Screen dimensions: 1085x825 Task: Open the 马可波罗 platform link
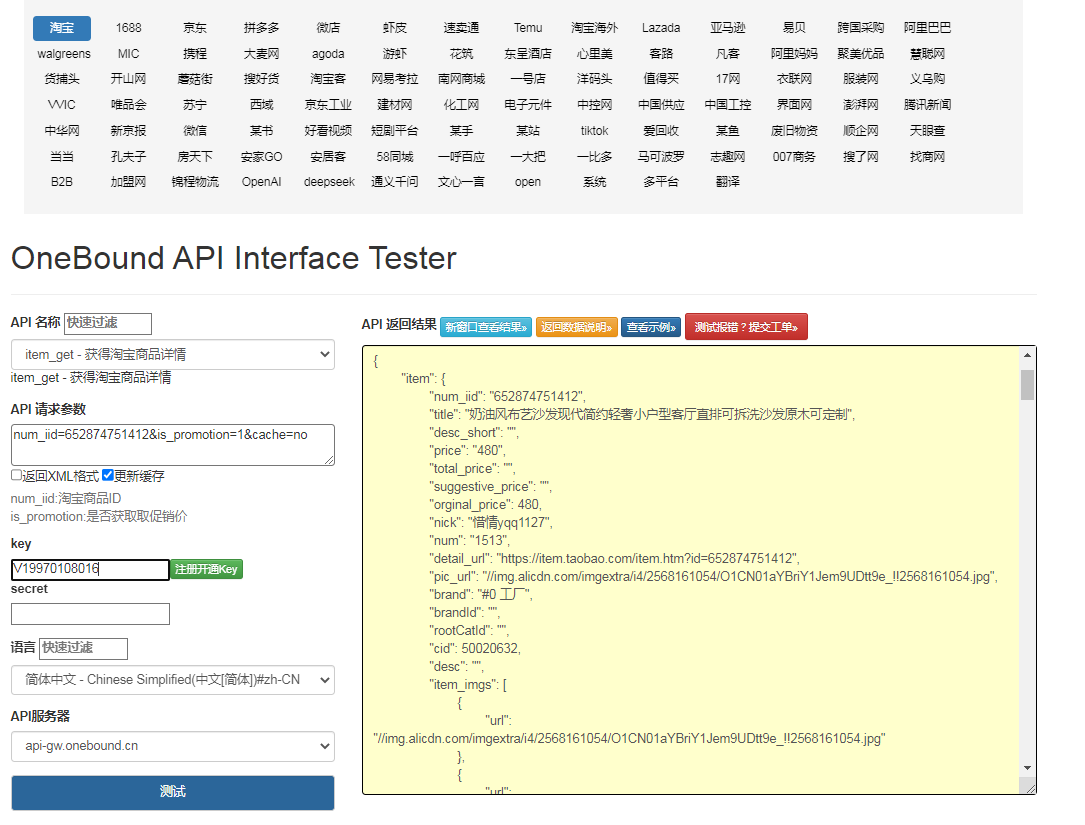(x=661, y=156)
